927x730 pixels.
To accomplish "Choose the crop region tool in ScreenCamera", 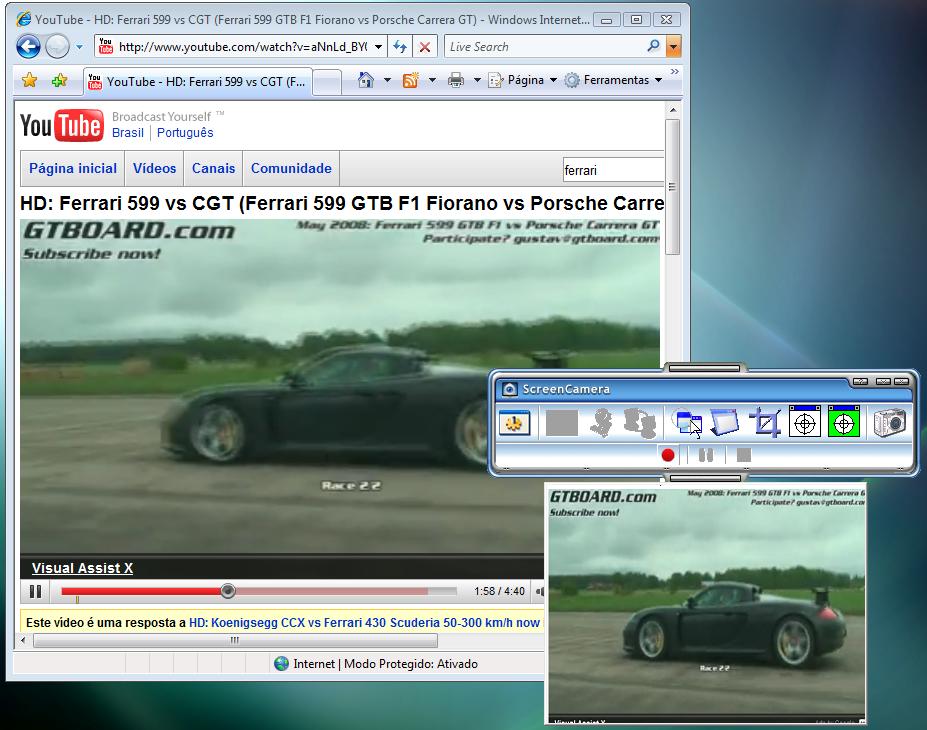I will click(x=766, y=423).
